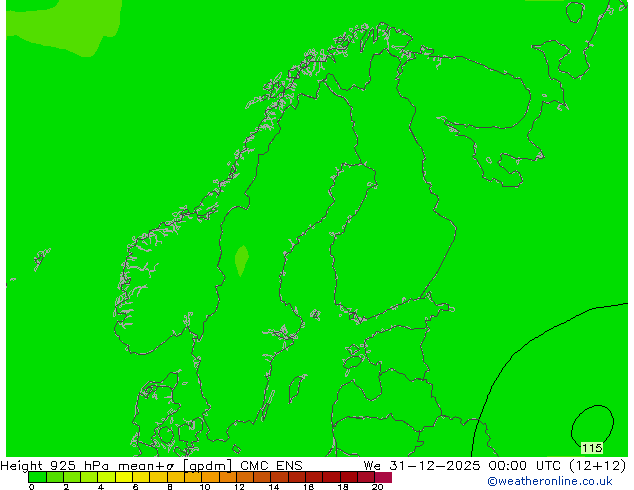Click the small closed contour circle above '115'
The height and width of the screenshot is (490, 634).
(592, 424)
